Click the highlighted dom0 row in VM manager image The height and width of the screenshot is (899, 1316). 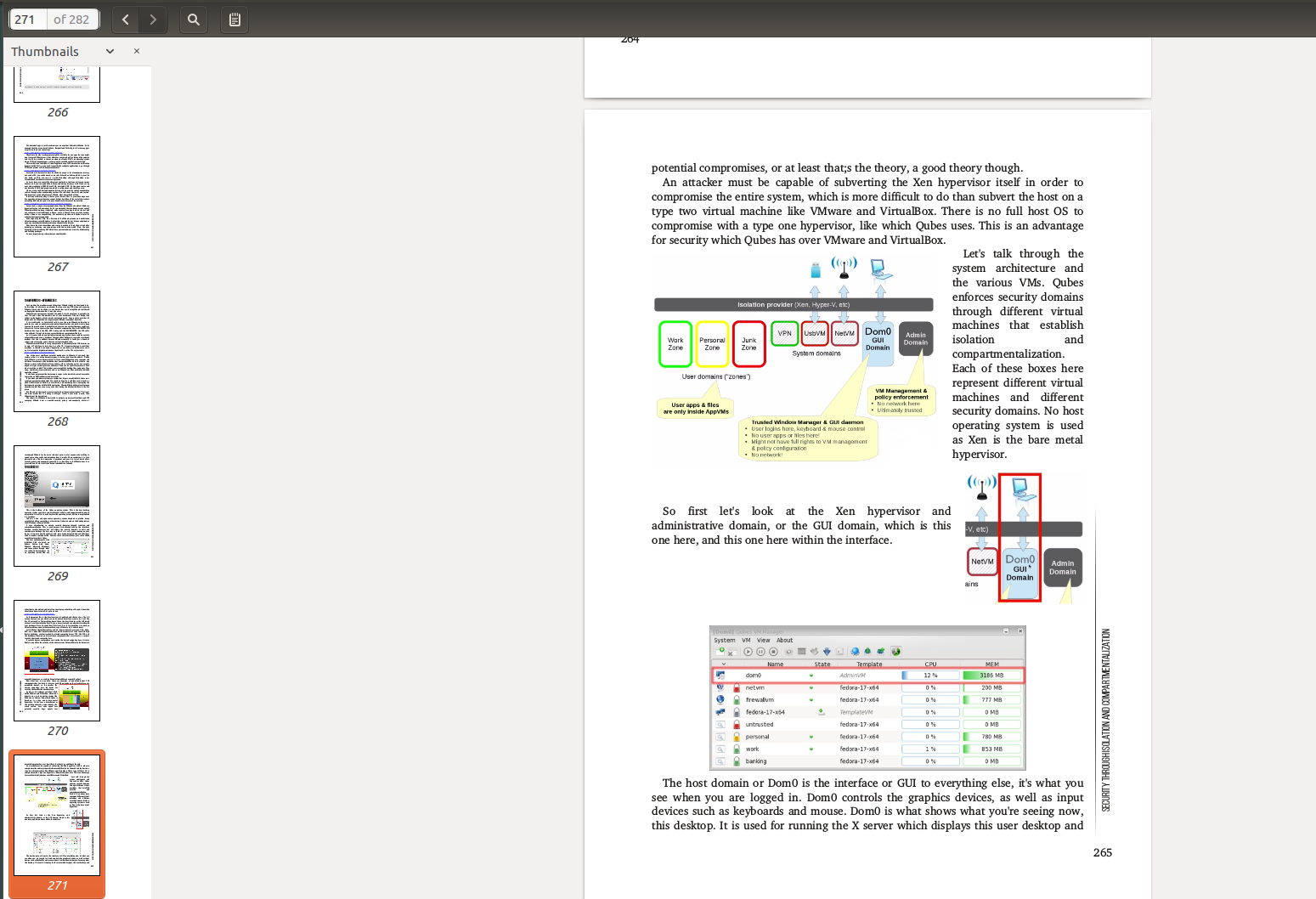point(867,676)
